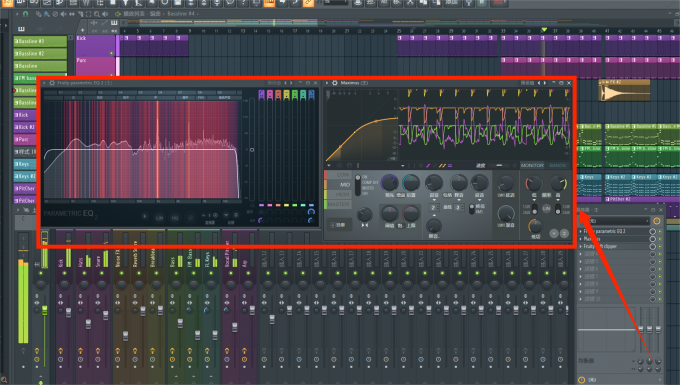Select the MASTER band tab in Maximus
Viewport: 680px width, 385px height.
click(338, 204)
